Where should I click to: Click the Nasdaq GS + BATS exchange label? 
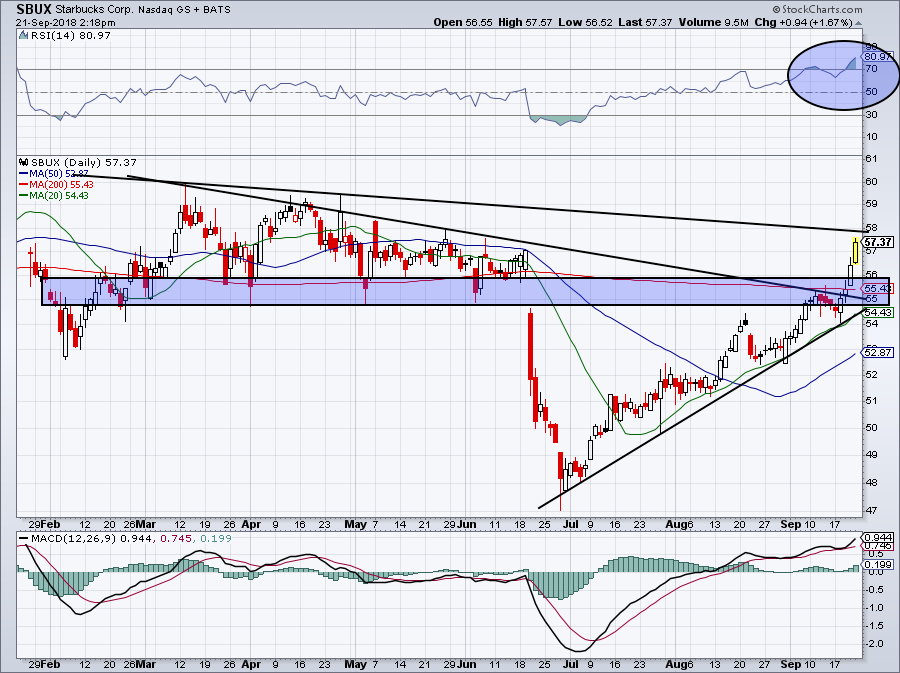(x=185, y=10)
